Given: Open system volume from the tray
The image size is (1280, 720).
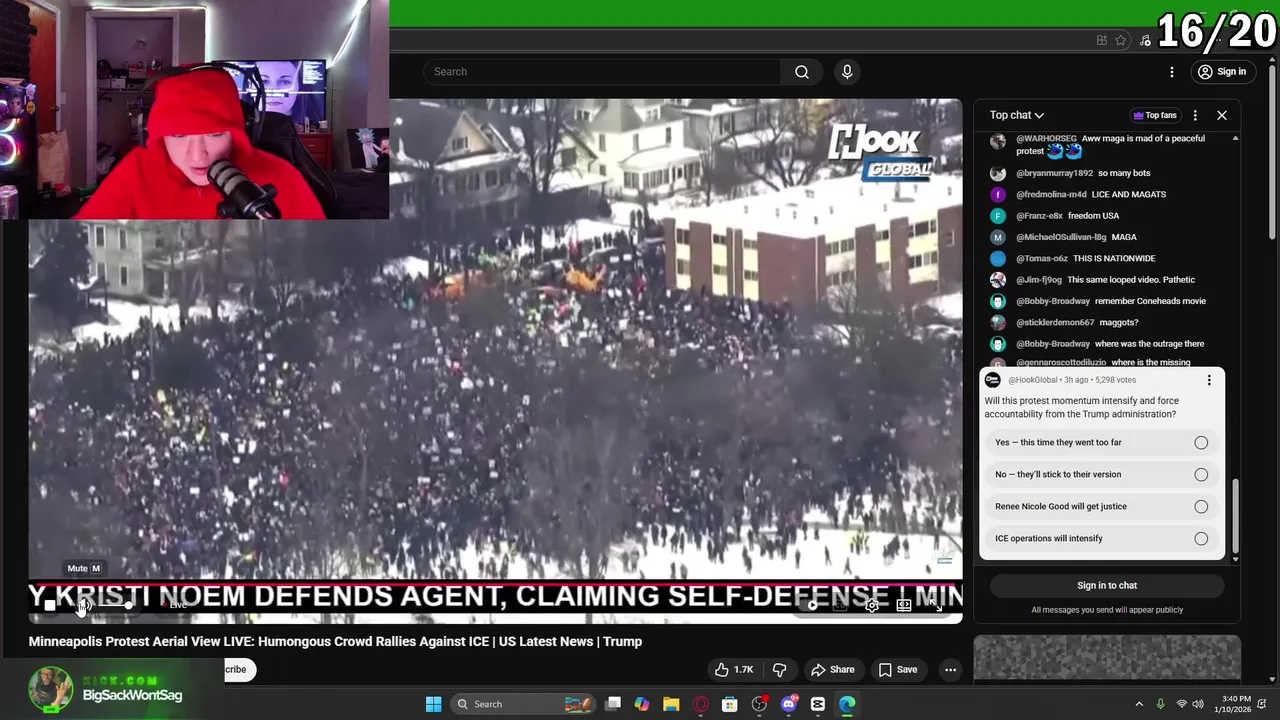Looking at the screenshot, I should click(x=1198, y=704).
